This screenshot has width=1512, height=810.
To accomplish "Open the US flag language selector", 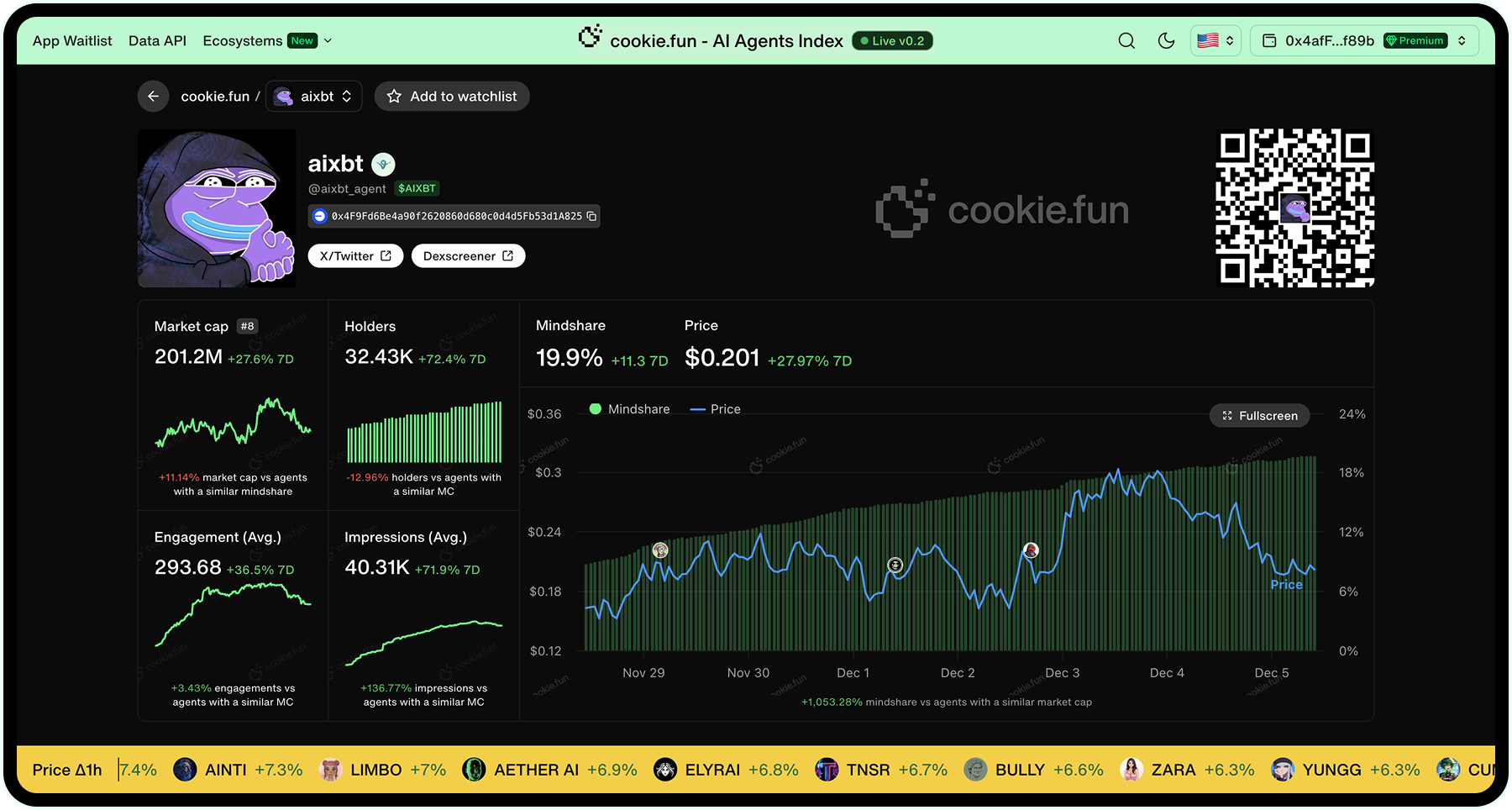I will pos(1215,40).
